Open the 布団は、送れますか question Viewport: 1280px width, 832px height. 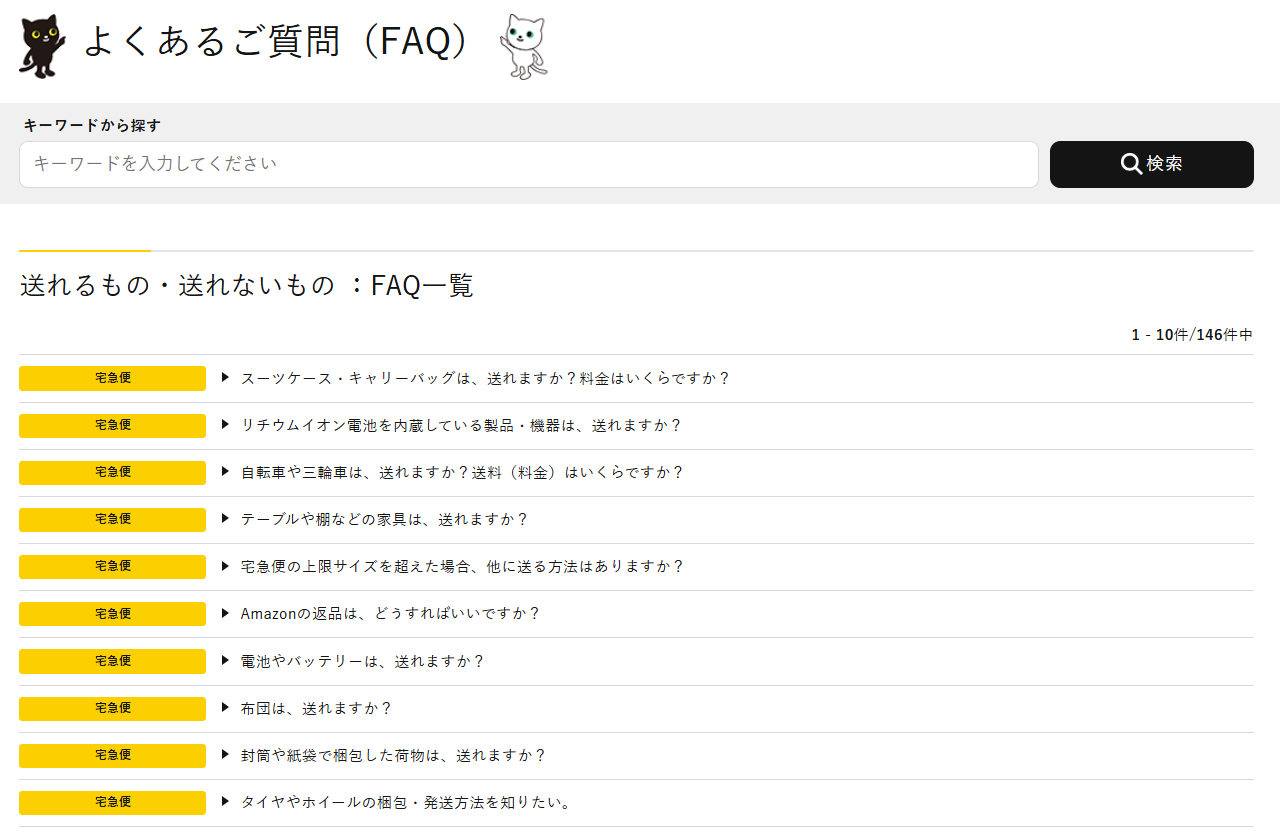(316, 708)
